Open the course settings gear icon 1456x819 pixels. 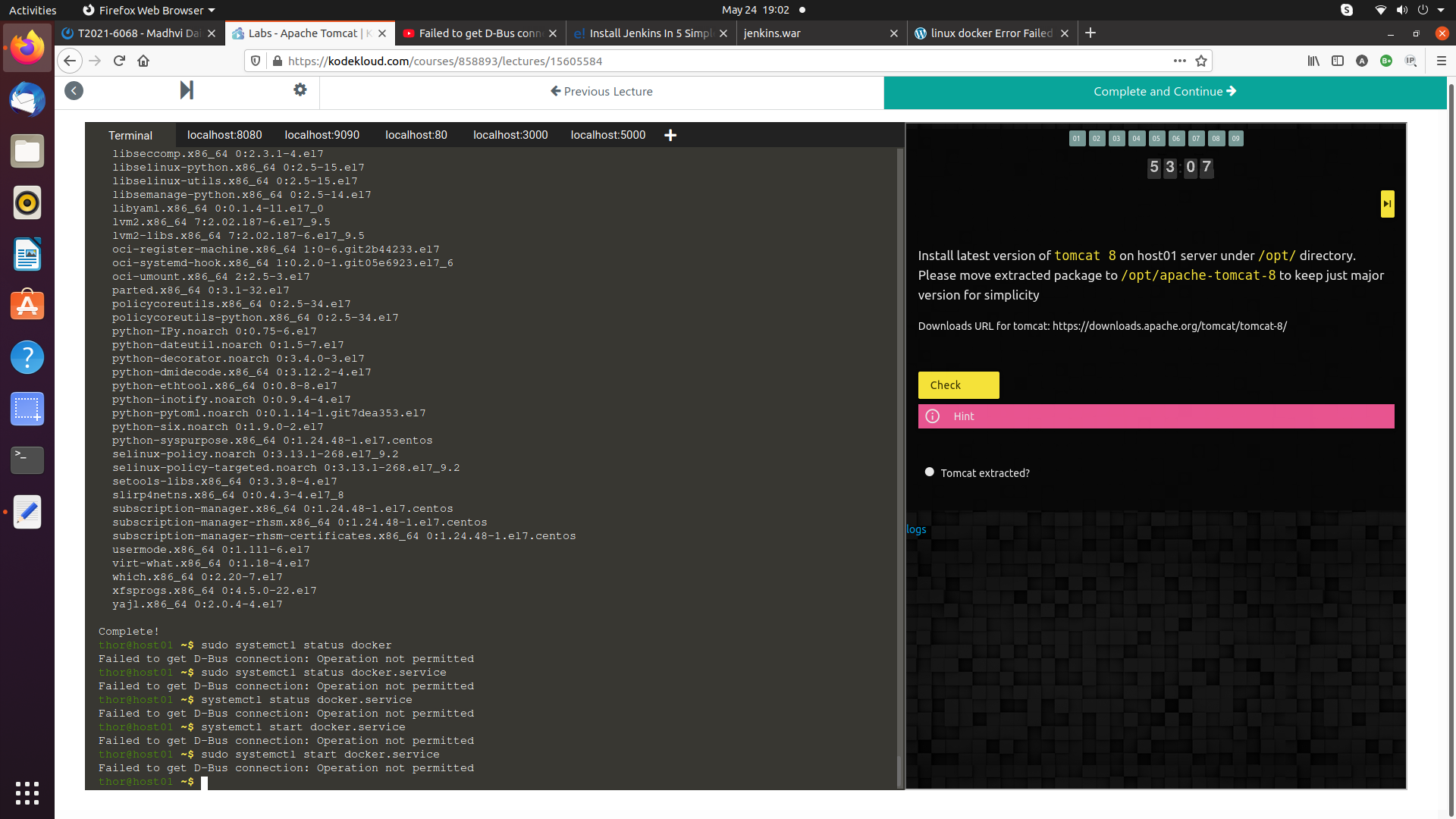(x=300, y=90)
